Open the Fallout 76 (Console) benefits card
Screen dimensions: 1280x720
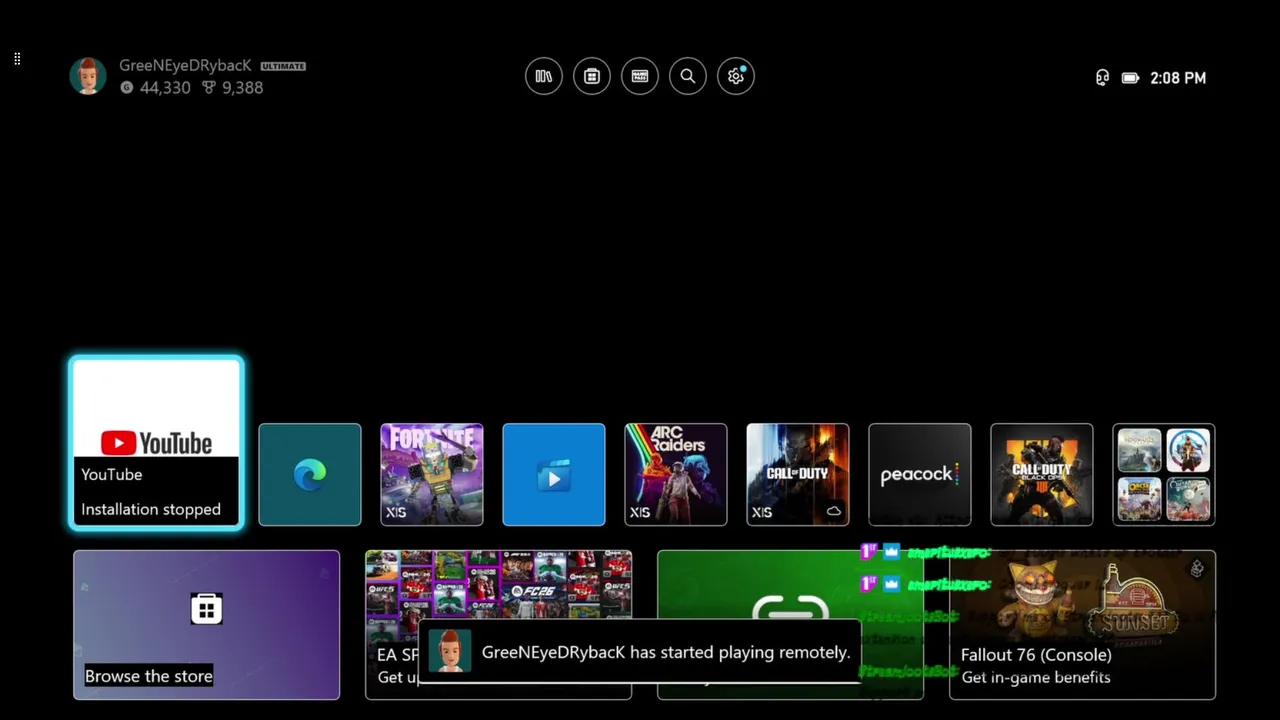1082,625
